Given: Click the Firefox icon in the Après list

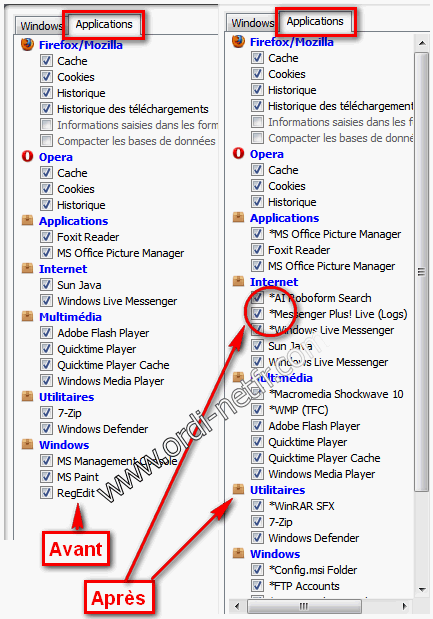Looking at the screenshot, I should point(238,41).
